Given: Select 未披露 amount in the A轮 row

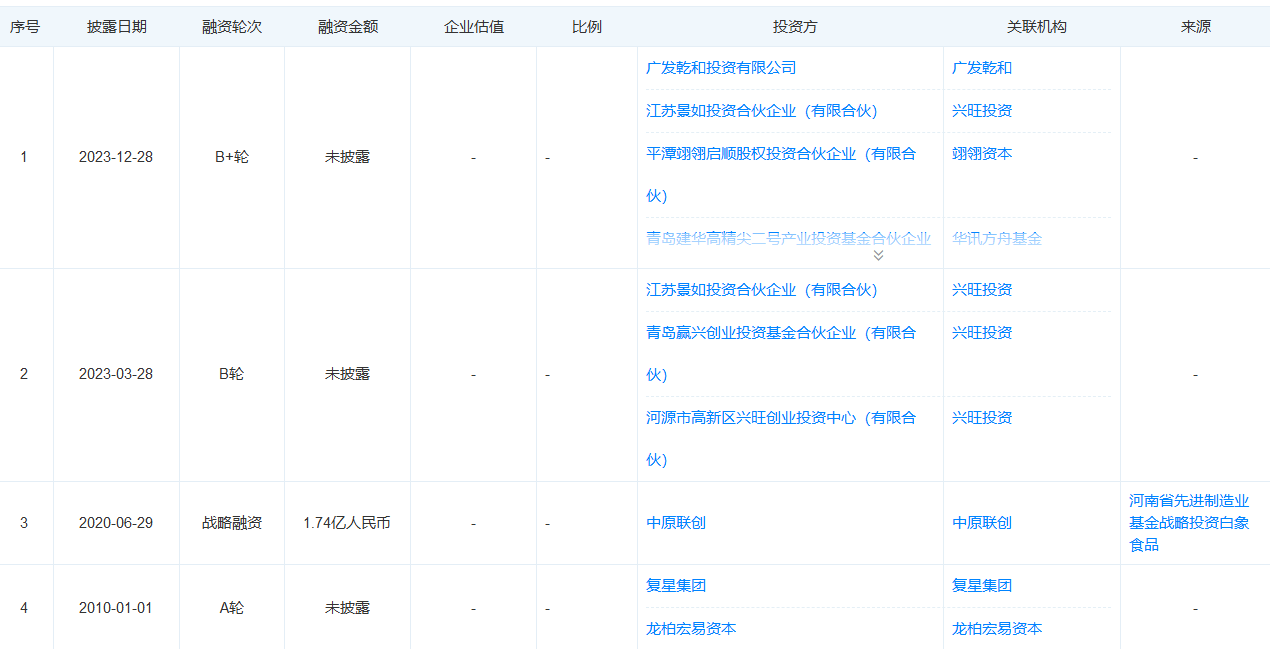Looking at the screenshot, I should coord(347,608).
